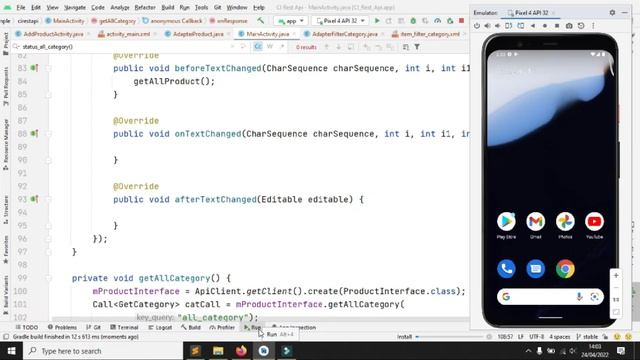Open the Pixel 4 API 32 device dropdown
Screen dimensions: 640x360
[340, 20]
